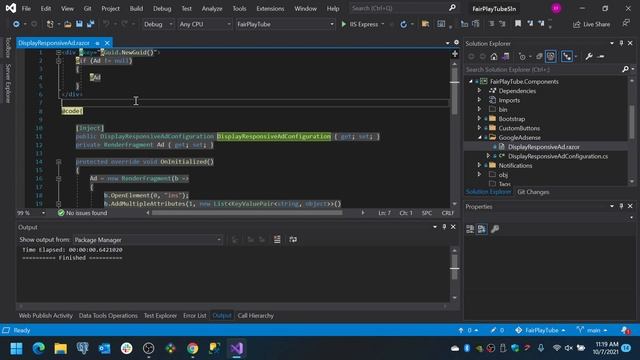Open the FairPlayTube startup project dropdown
Viewport: 640px width, 360px height.
click(x=285, y=24)
